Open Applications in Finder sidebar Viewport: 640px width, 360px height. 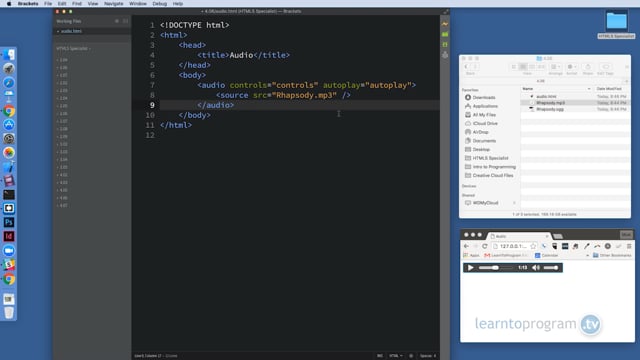(x=485, y=106)
